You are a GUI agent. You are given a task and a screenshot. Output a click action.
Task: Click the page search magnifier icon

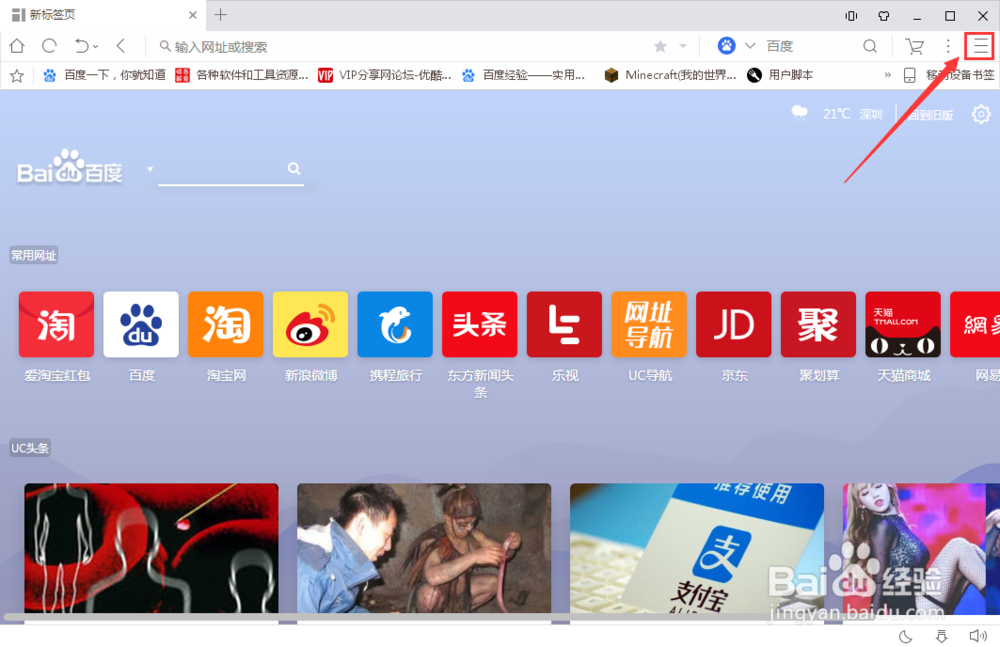tap(294, 168)
